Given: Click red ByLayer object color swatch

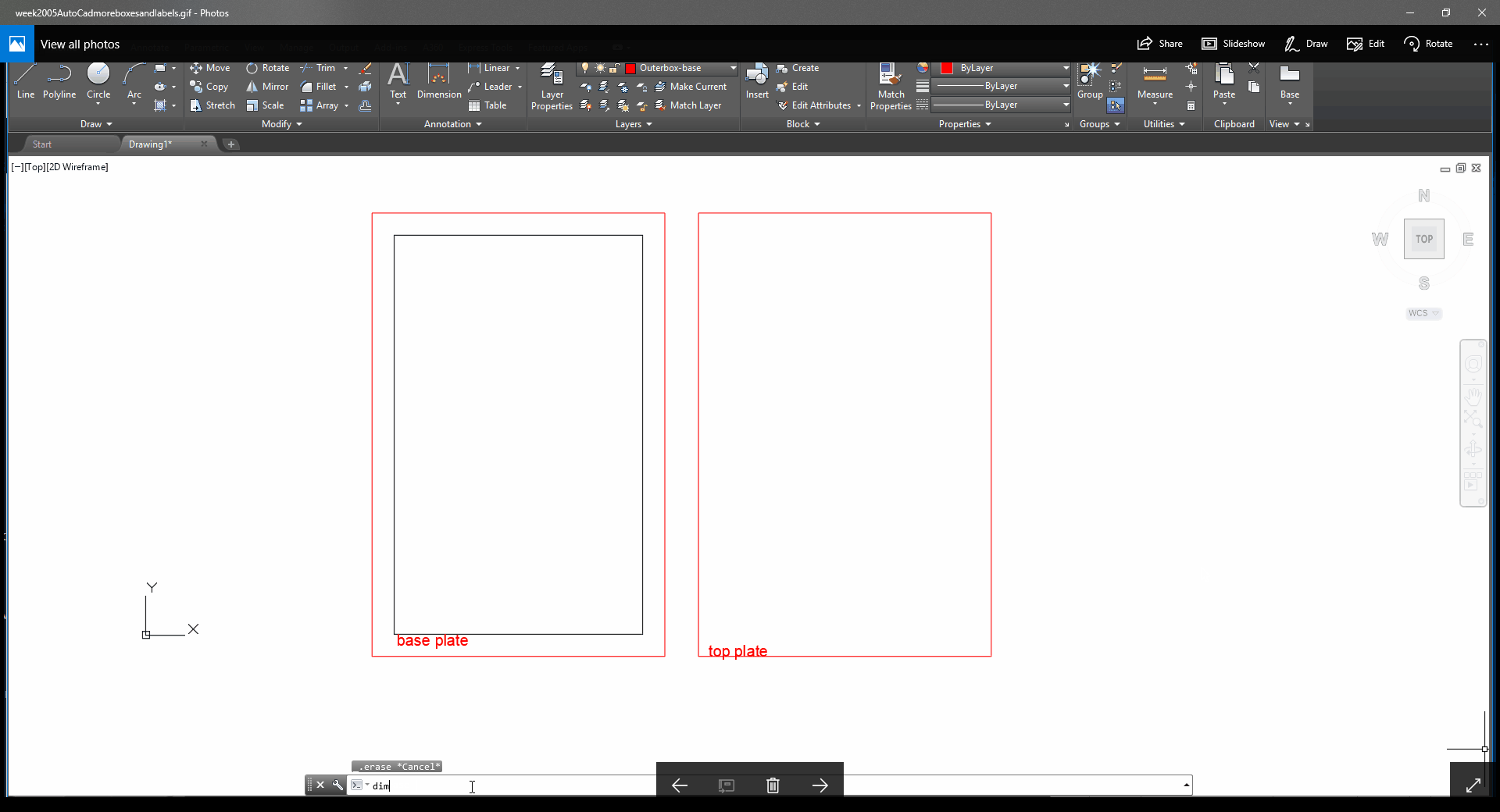Looking at the screenshot, I should pyautogui.click(x=947, y=68).
